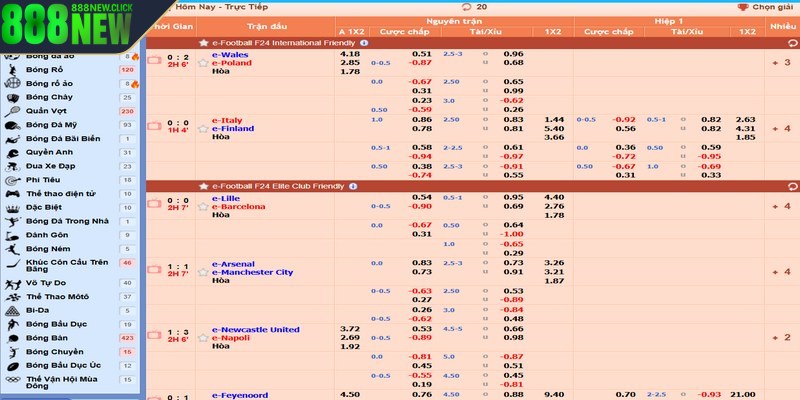800x400 pixels.
Task: Expand +4 more bets for e-Lille match
Action: click(x=782, y=206)
